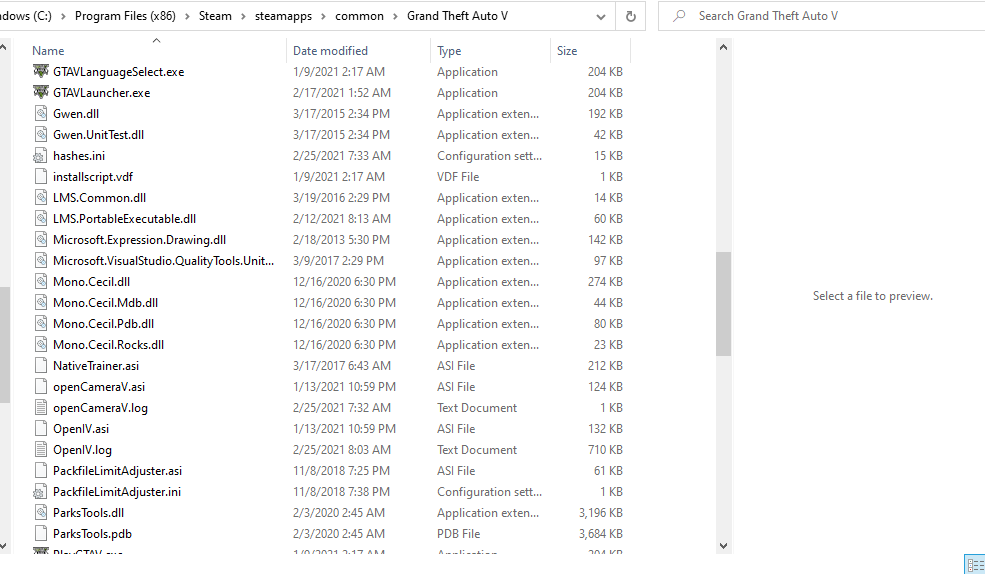Image resolution: width=985 pixels, height=574 pixels.
Task: Click the 710 KB size cell
Action: click(x=605, y=450)
